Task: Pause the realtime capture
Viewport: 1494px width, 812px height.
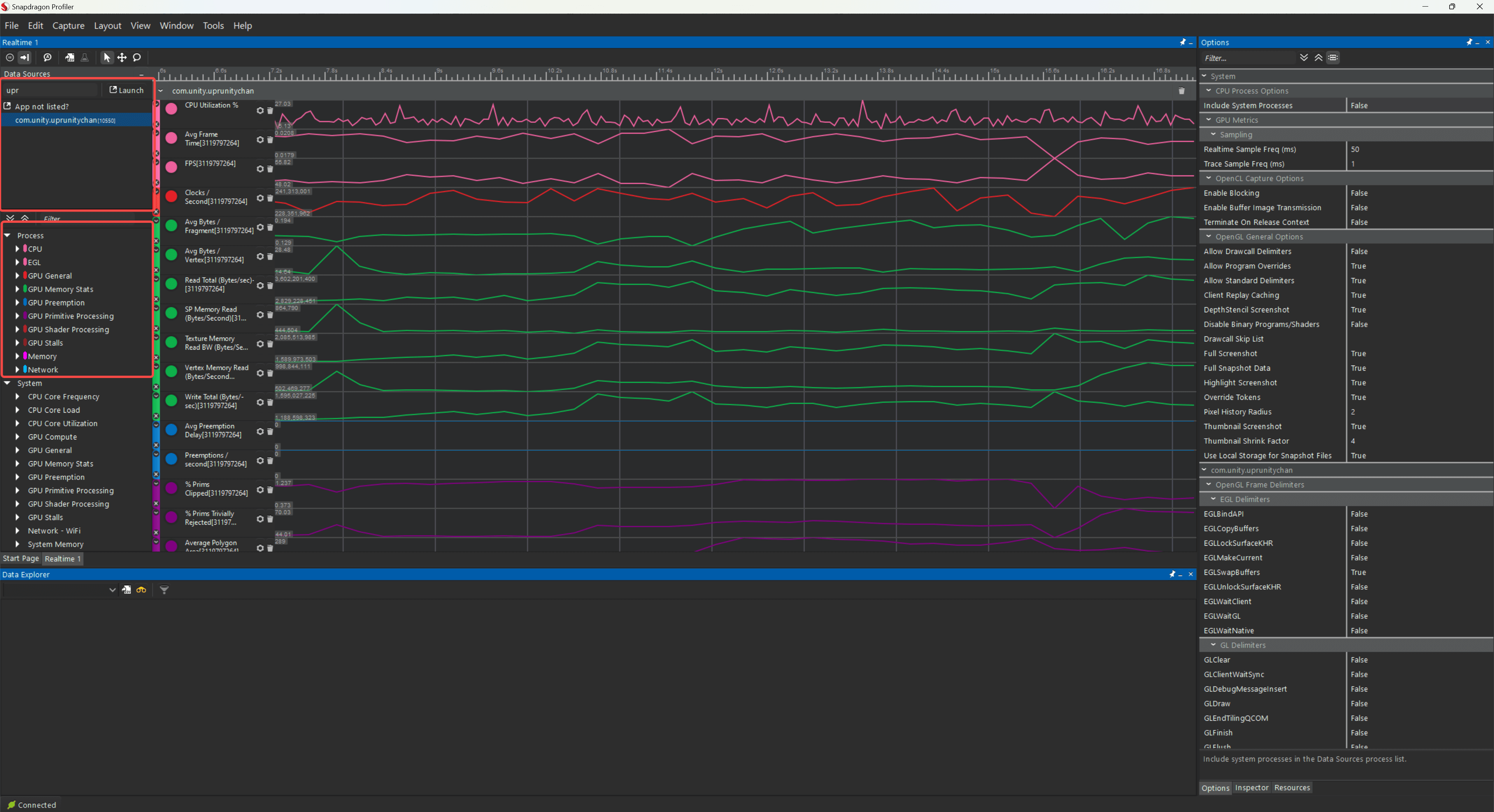Action: (10, 58)
